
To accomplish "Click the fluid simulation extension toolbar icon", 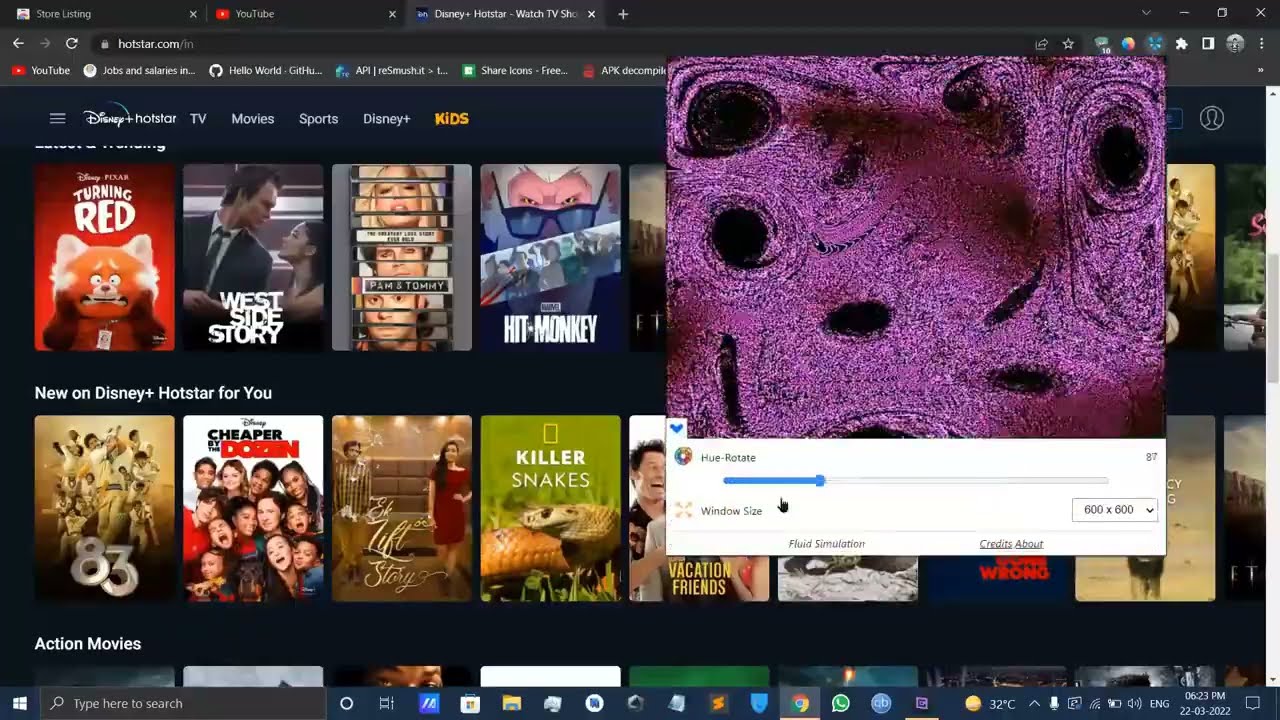I will point(1155,44).
